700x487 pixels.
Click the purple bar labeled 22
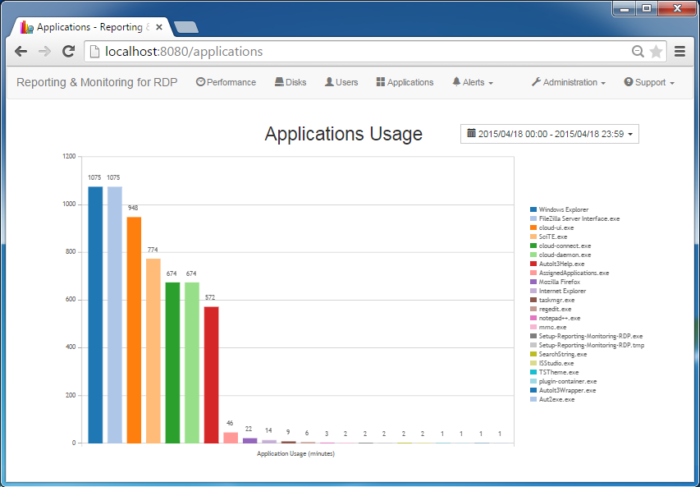point(250,441)
